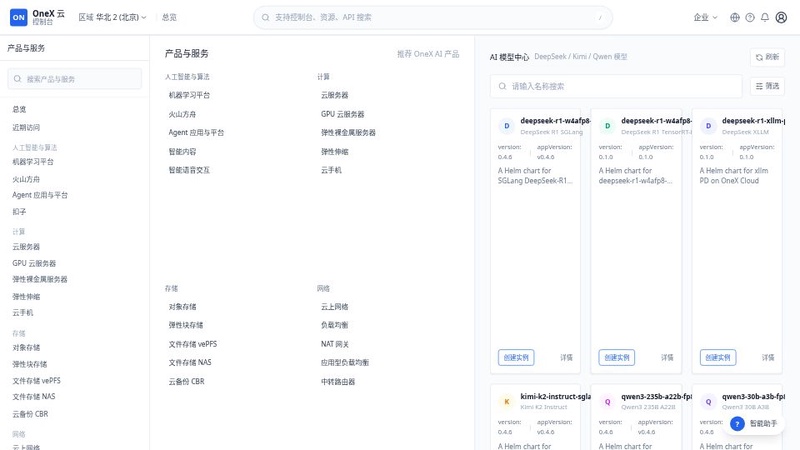Open 机器学习平台 in the left sidebar
The height and width of the screenshot is (450, 800).
tap(33, 162)
